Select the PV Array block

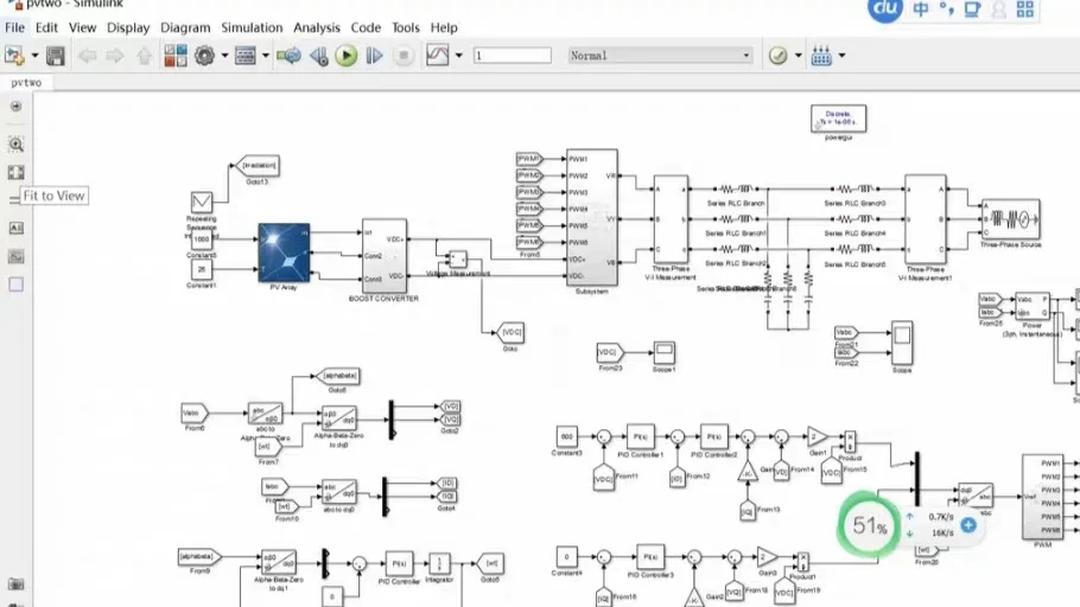(x=284, y=252)
